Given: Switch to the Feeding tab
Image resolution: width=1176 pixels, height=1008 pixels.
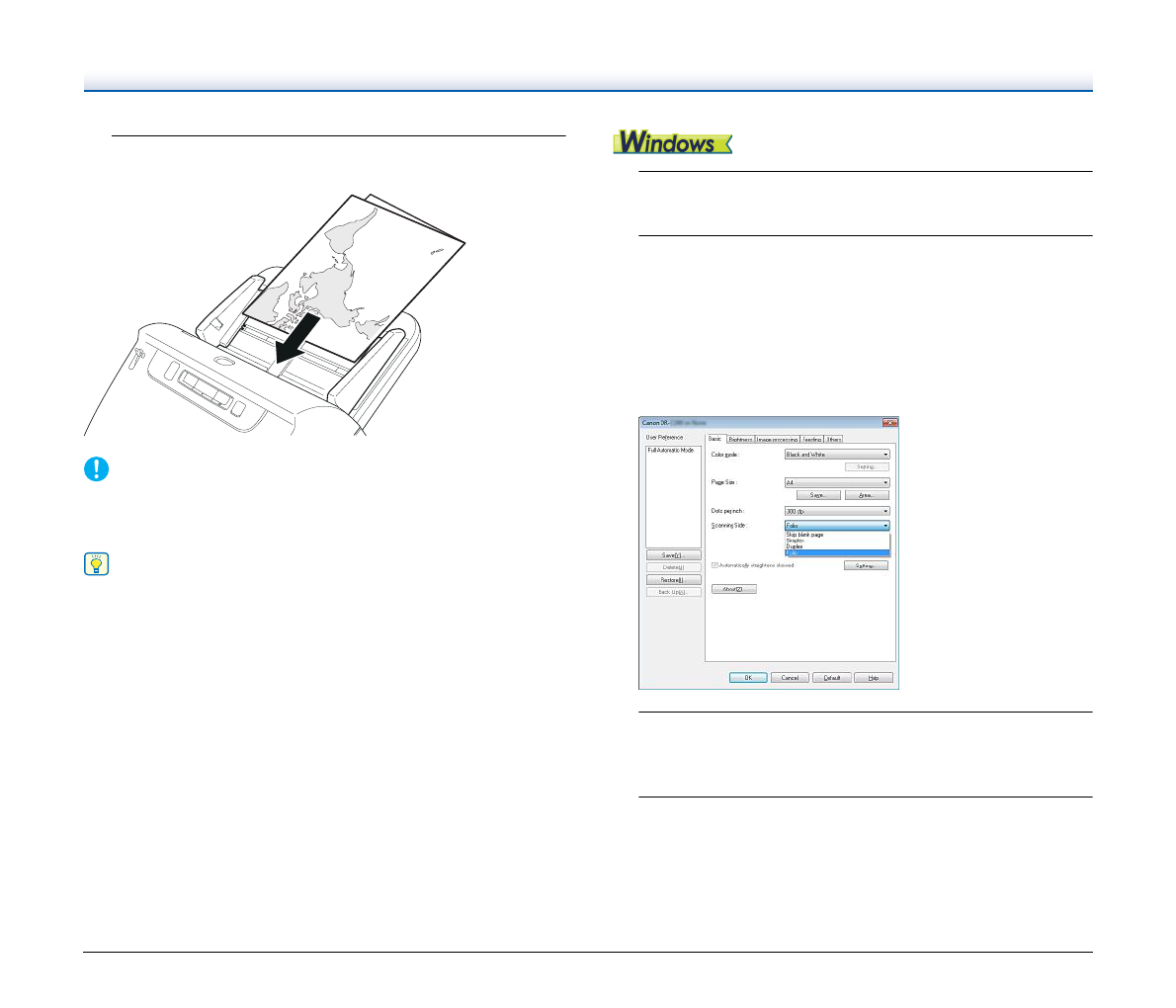Looking at the screenshot, I should (811, 439).
